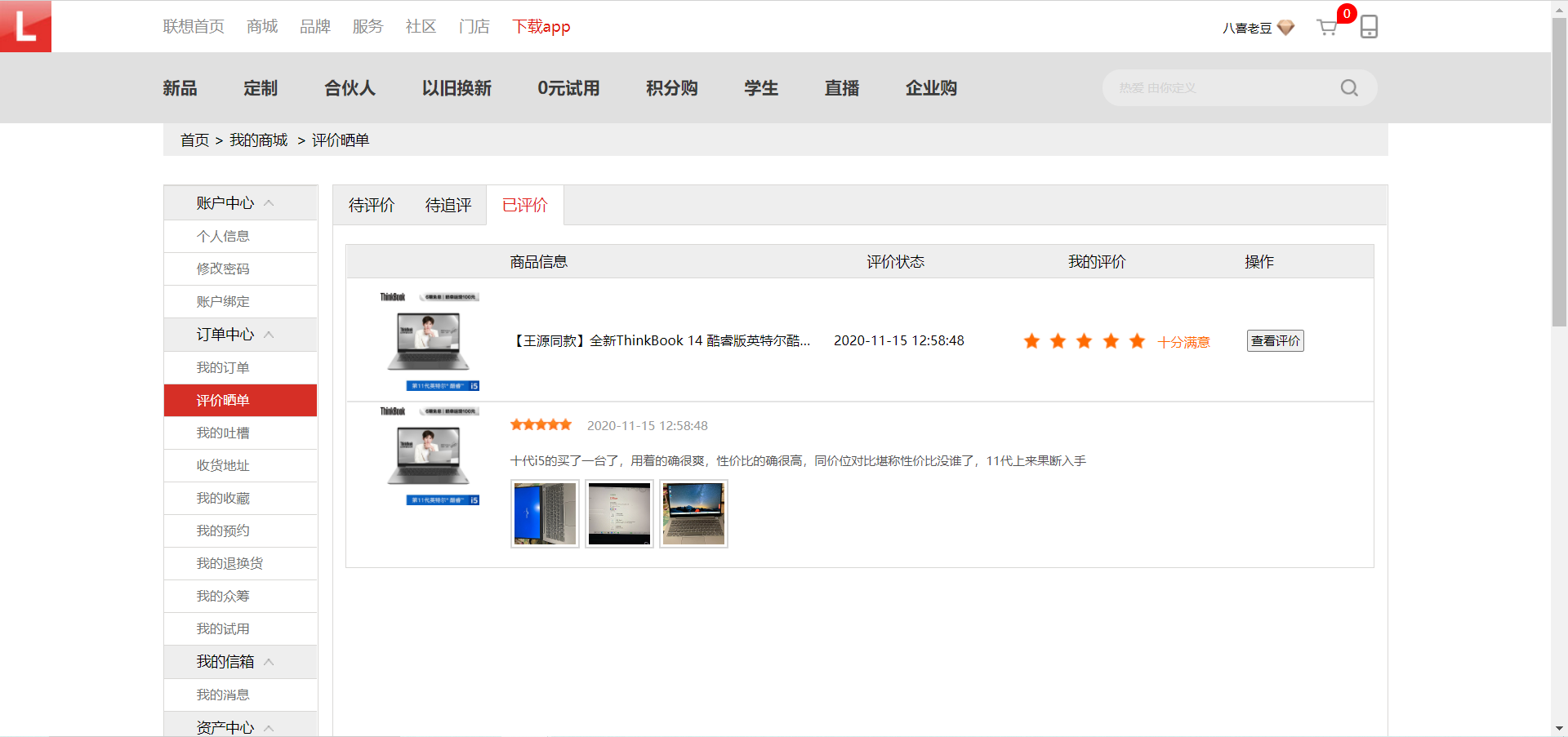The image size is (1568, 737).
Task: Open 门店 in top navigation
Action: (x=474, y=27)
